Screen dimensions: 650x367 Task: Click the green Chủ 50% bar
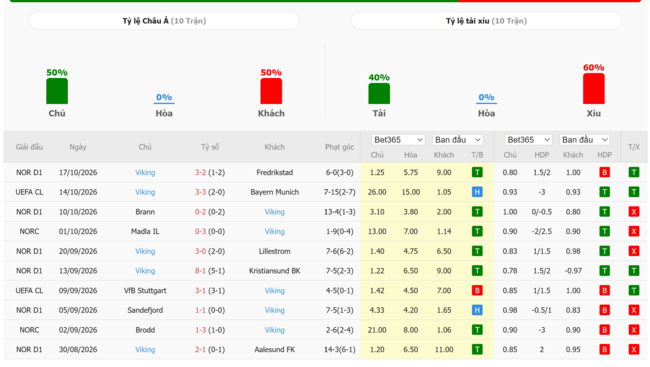(x=57, y=91)
